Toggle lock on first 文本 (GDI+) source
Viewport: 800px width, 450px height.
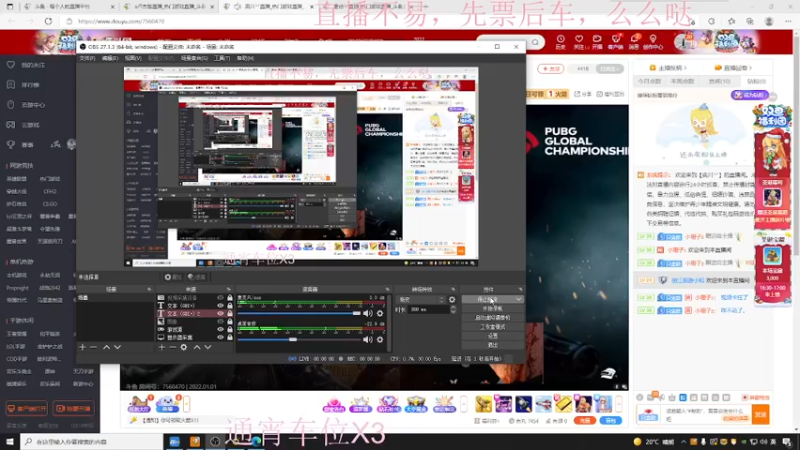230,306
